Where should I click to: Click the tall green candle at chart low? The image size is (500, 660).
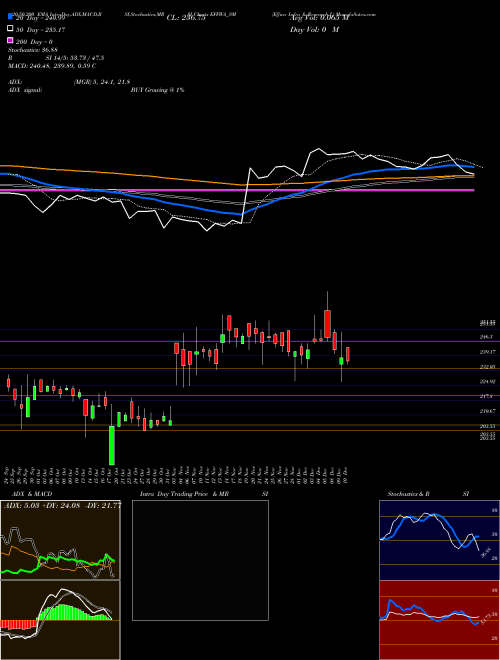[112, 445]
